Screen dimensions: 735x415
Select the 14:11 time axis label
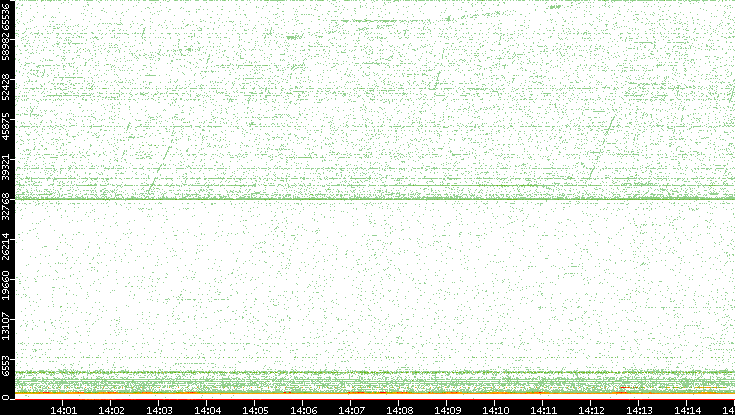543,410
